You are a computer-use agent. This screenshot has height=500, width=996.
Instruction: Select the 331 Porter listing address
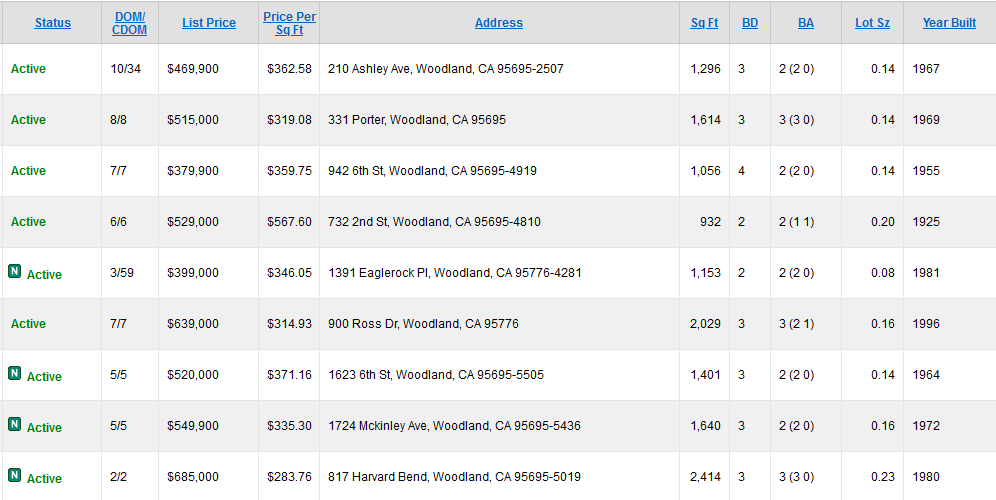tap(417, 119)
